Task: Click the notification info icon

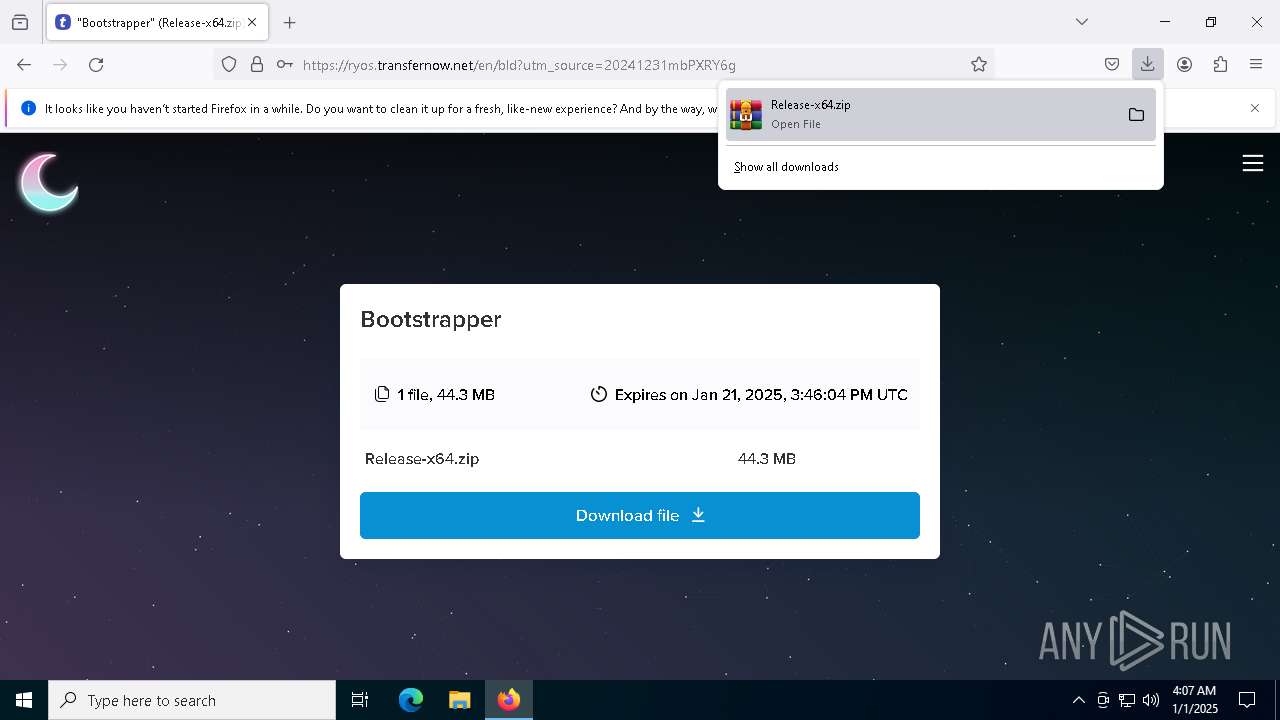Action: pyautogui.click(x=28, y=108)
